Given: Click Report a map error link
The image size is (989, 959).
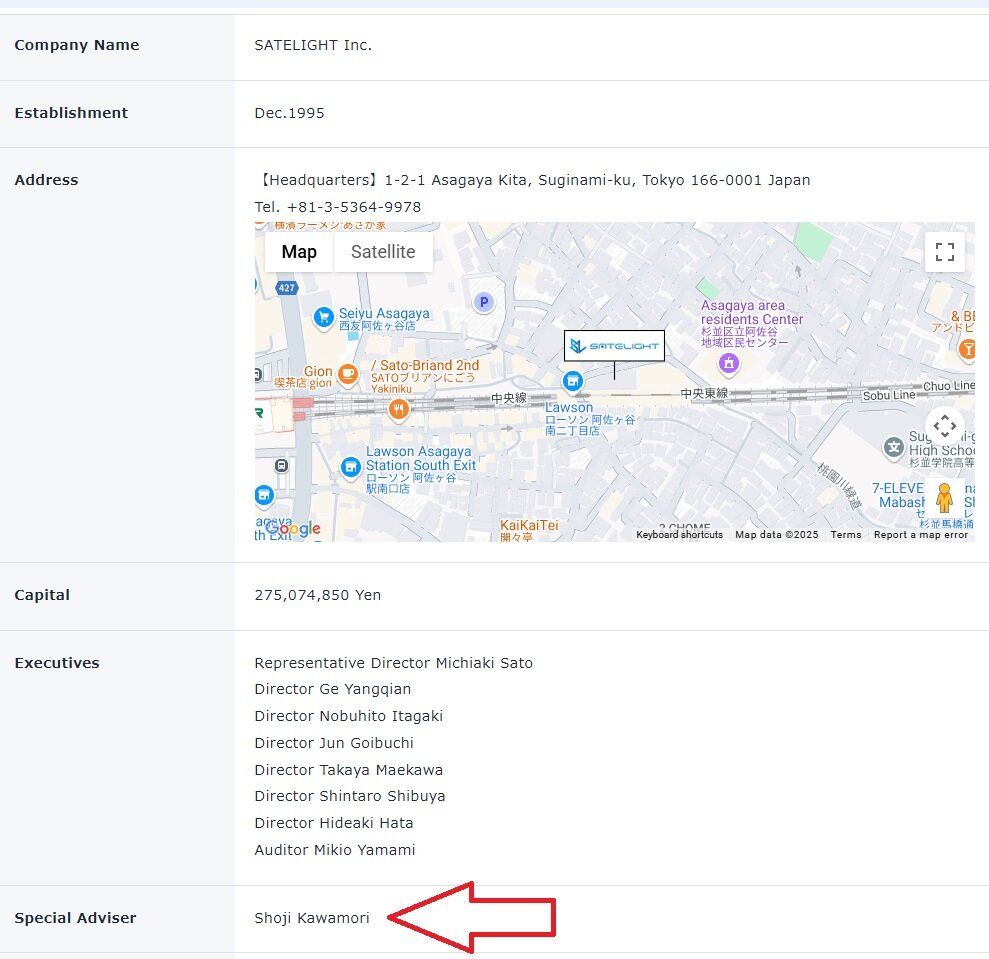Looking at the screenshot, I should [x=920, y=534].
